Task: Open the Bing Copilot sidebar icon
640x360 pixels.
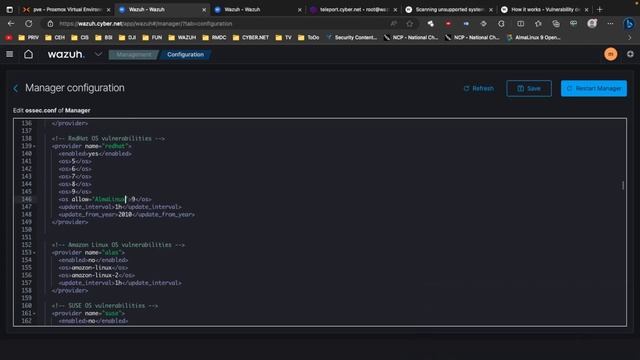Action: pos(629,24)
